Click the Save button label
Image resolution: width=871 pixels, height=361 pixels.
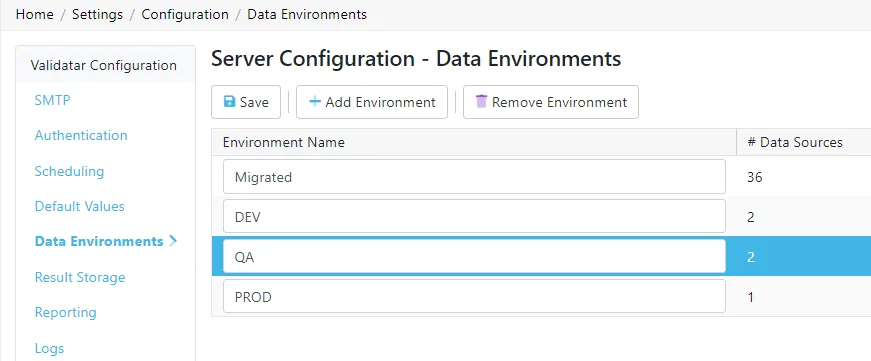[254, 102]
